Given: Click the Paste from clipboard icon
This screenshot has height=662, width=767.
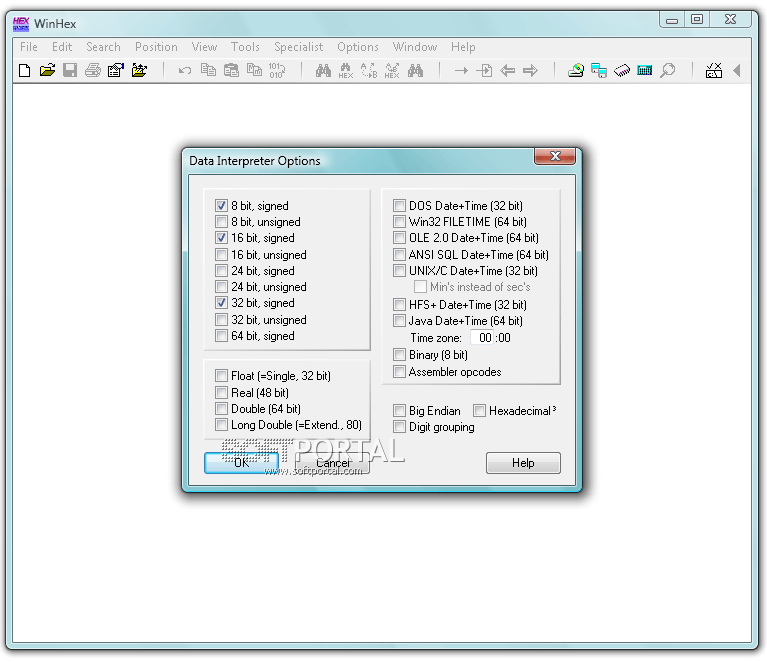Looking at the screenshot, I should [x=231, y=70].
